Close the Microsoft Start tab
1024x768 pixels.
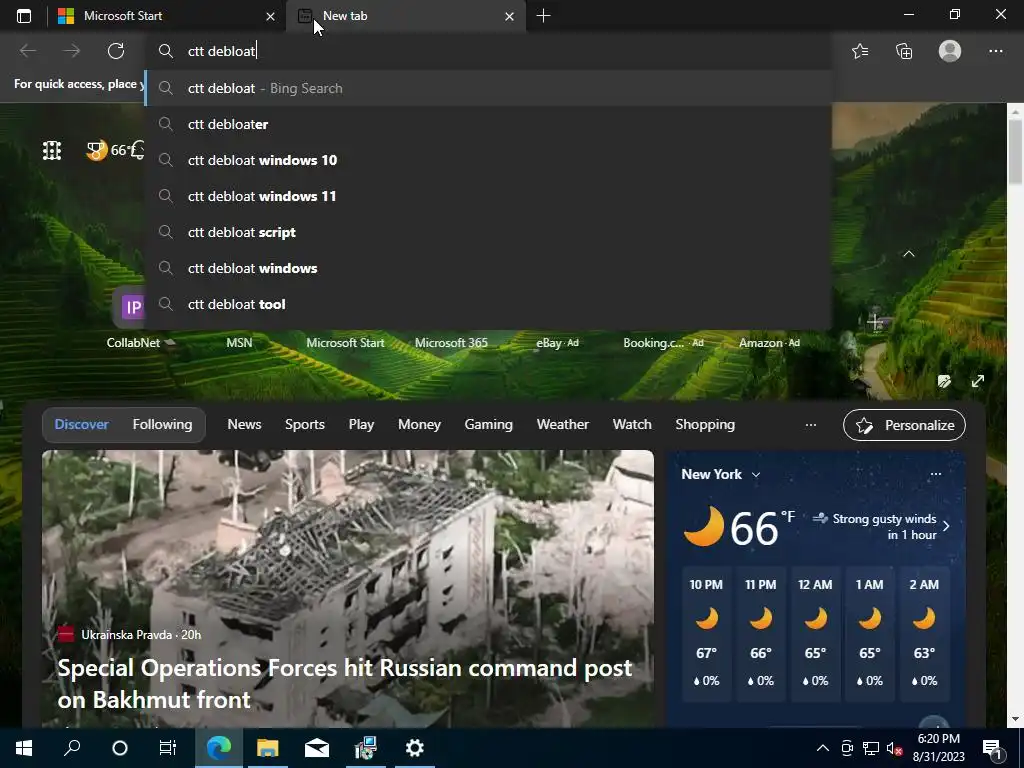click(x=270, y=16)
